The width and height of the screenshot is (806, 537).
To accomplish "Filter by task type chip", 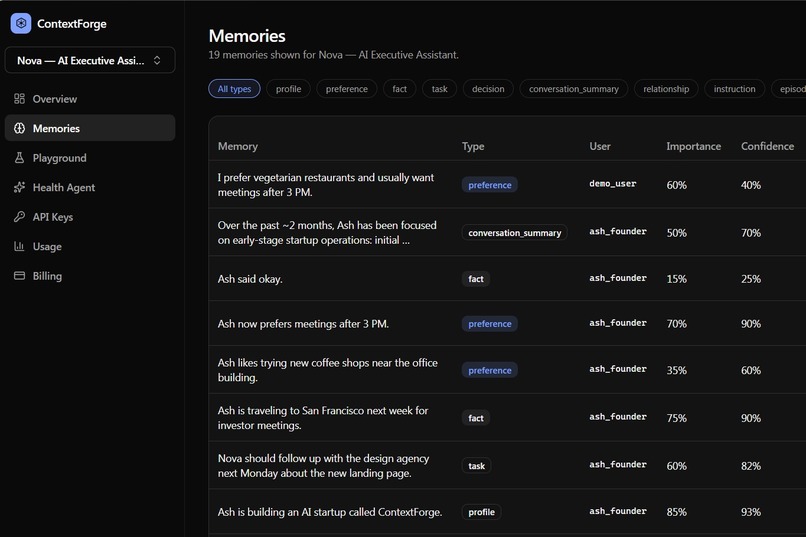I will pos(439,89).
